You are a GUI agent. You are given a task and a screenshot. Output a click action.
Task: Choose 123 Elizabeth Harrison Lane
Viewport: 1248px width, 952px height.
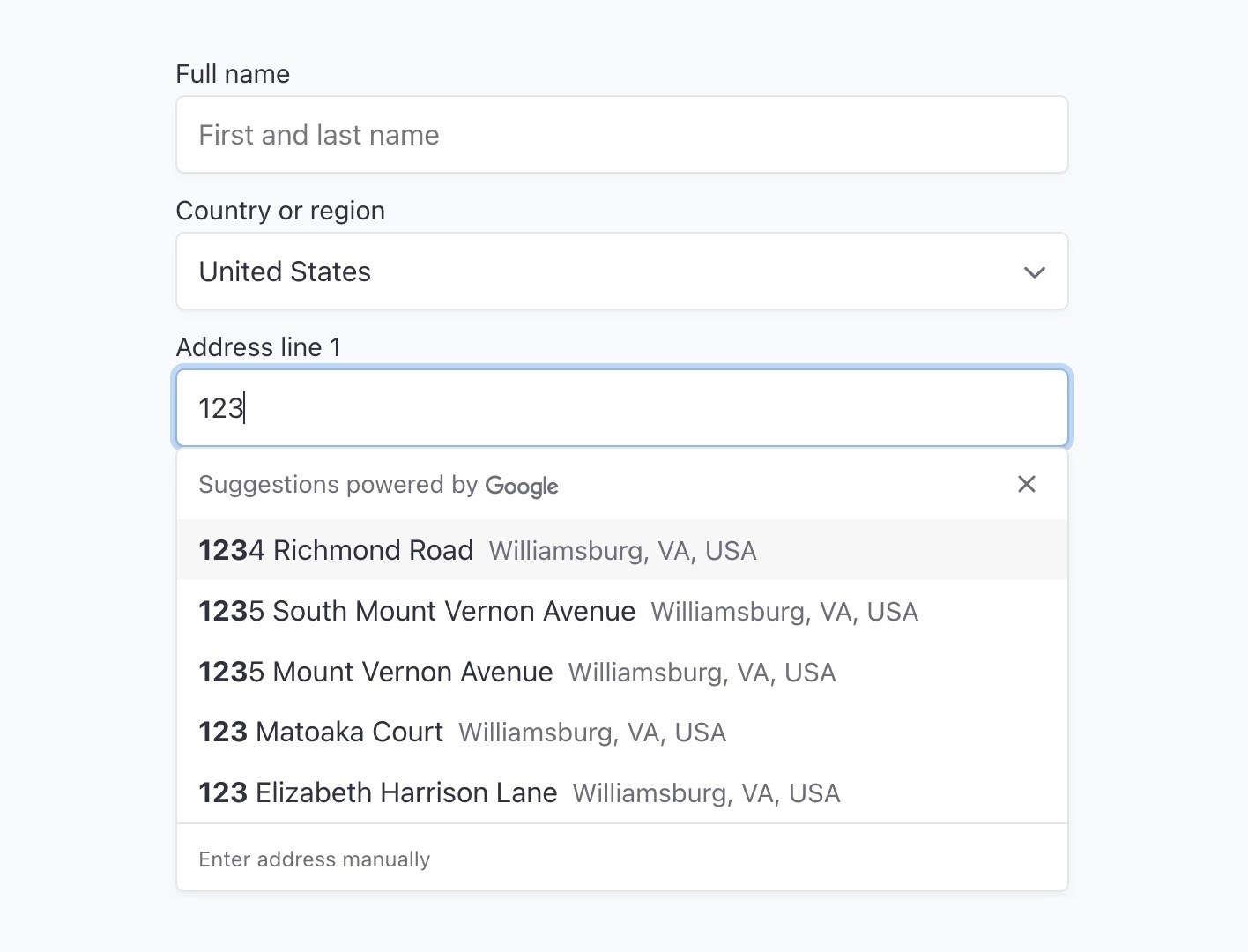pyautogui.click(x=622, y=792)
